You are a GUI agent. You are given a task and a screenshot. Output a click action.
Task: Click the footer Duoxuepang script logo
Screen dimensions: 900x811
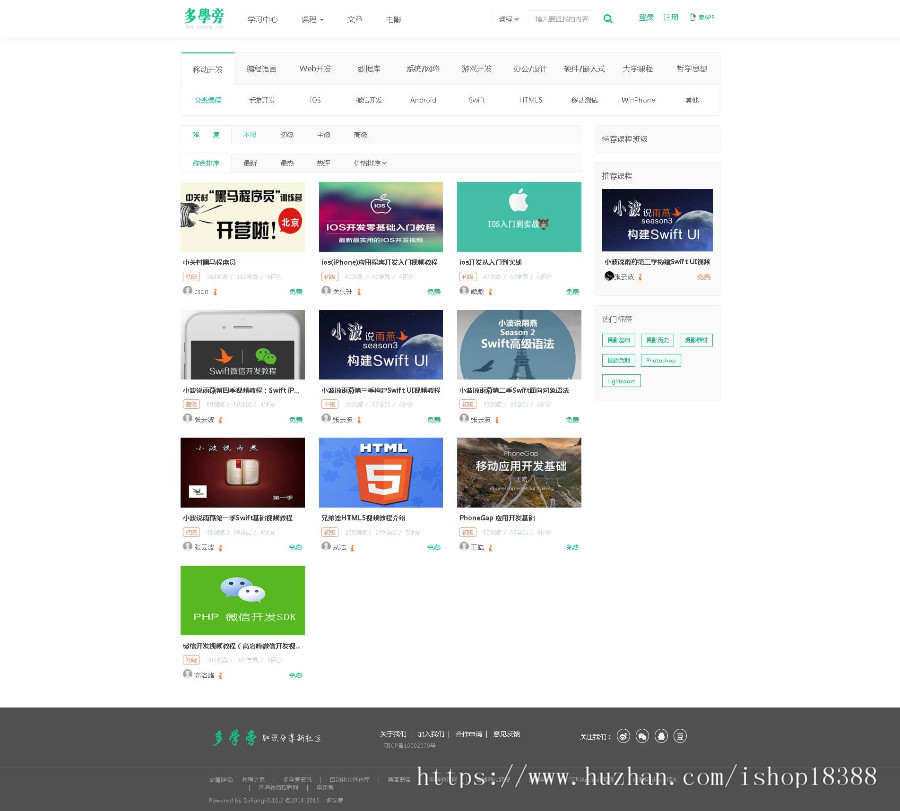point(267,738)
